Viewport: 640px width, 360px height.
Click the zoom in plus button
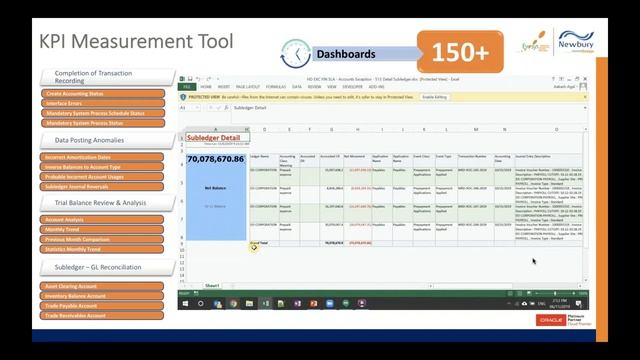(x=573, y=293)
